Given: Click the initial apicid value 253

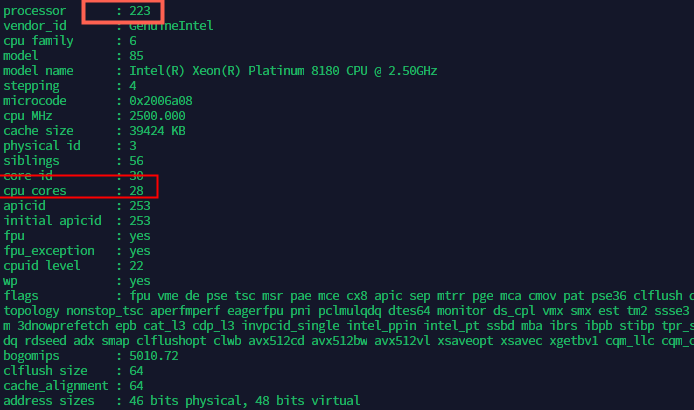Looking at the screenshot, I should click(x=140, y=221).
